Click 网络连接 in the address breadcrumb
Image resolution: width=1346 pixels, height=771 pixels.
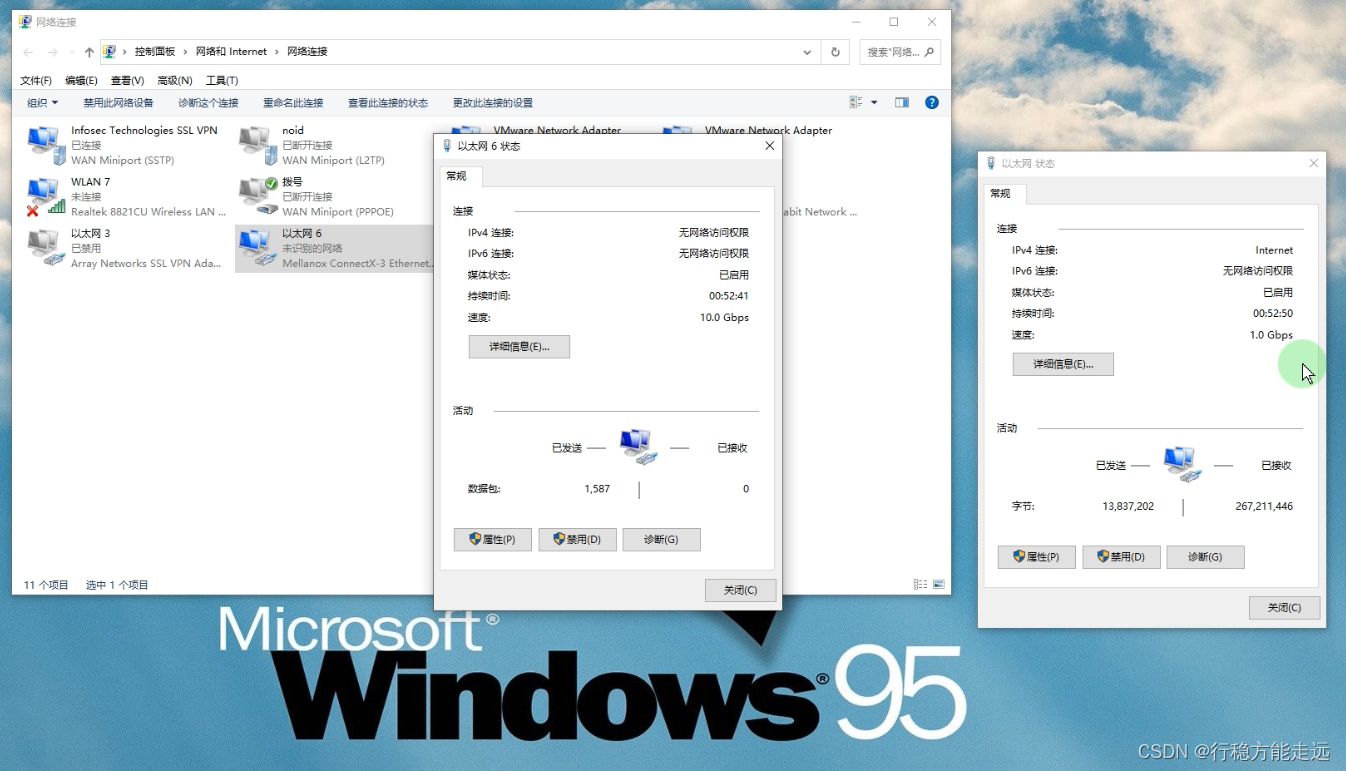coord(307,52)
